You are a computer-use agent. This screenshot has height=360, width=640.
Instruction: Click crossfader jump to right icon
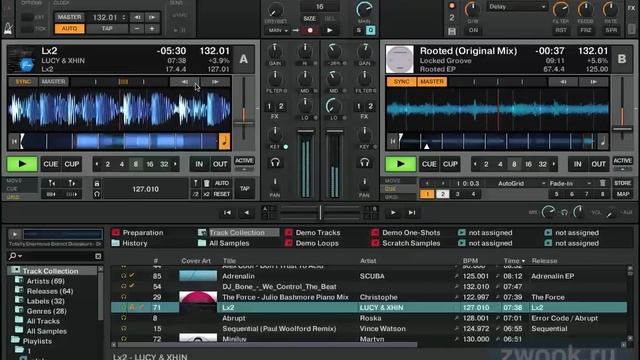tap(412, 213)
